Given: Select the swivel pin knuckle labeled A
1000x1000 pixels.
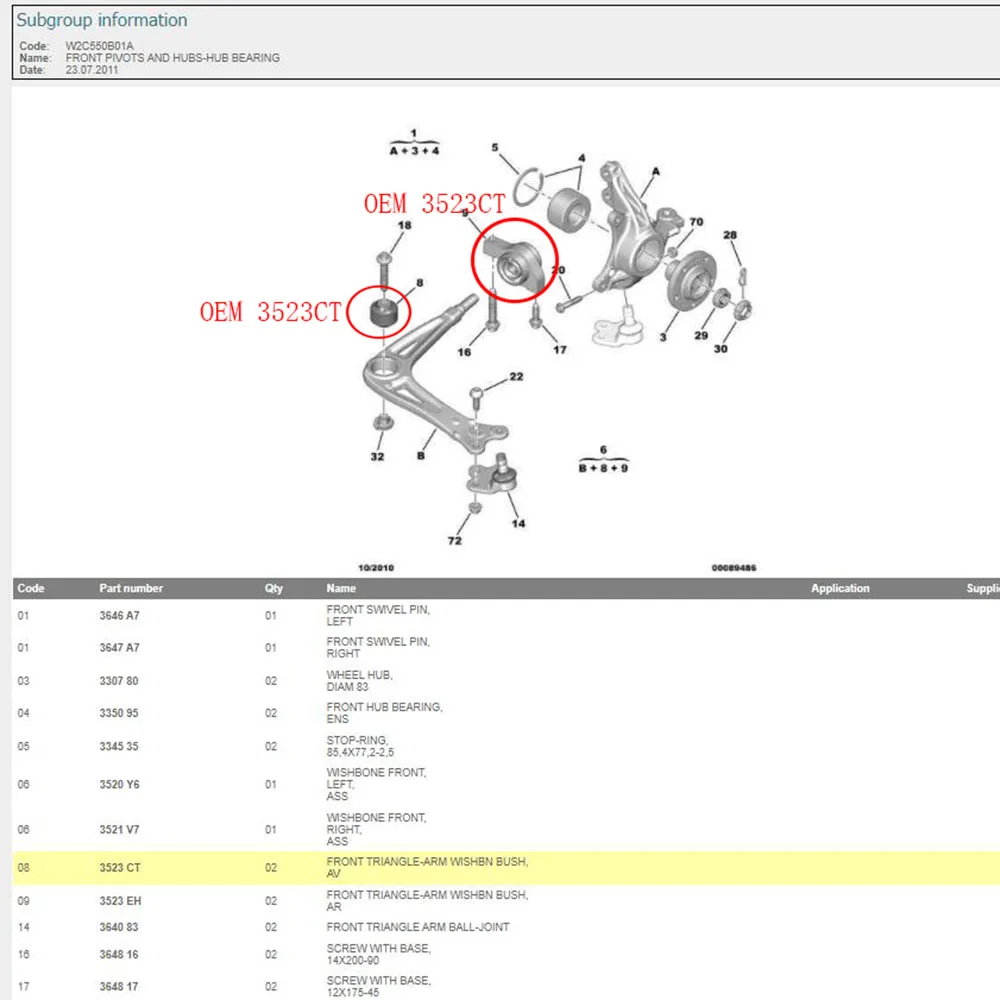Looking at the screenshot, I should [x=630, y=230].
